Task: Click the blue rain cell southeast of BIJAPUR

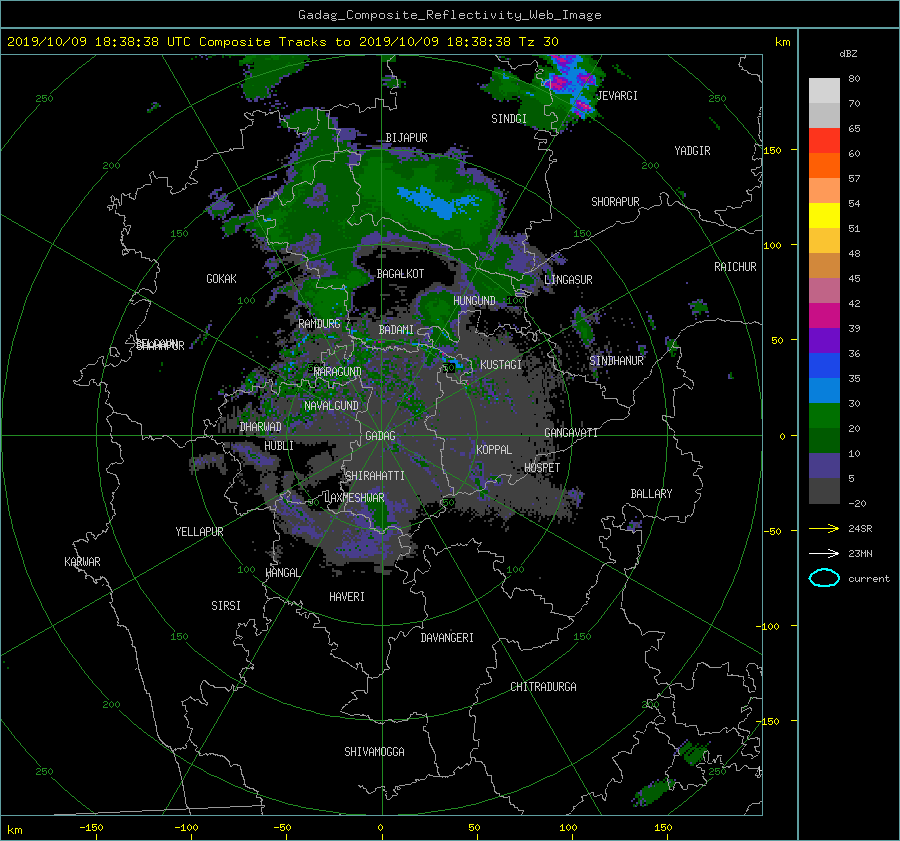Action: [x=439, y=201]
